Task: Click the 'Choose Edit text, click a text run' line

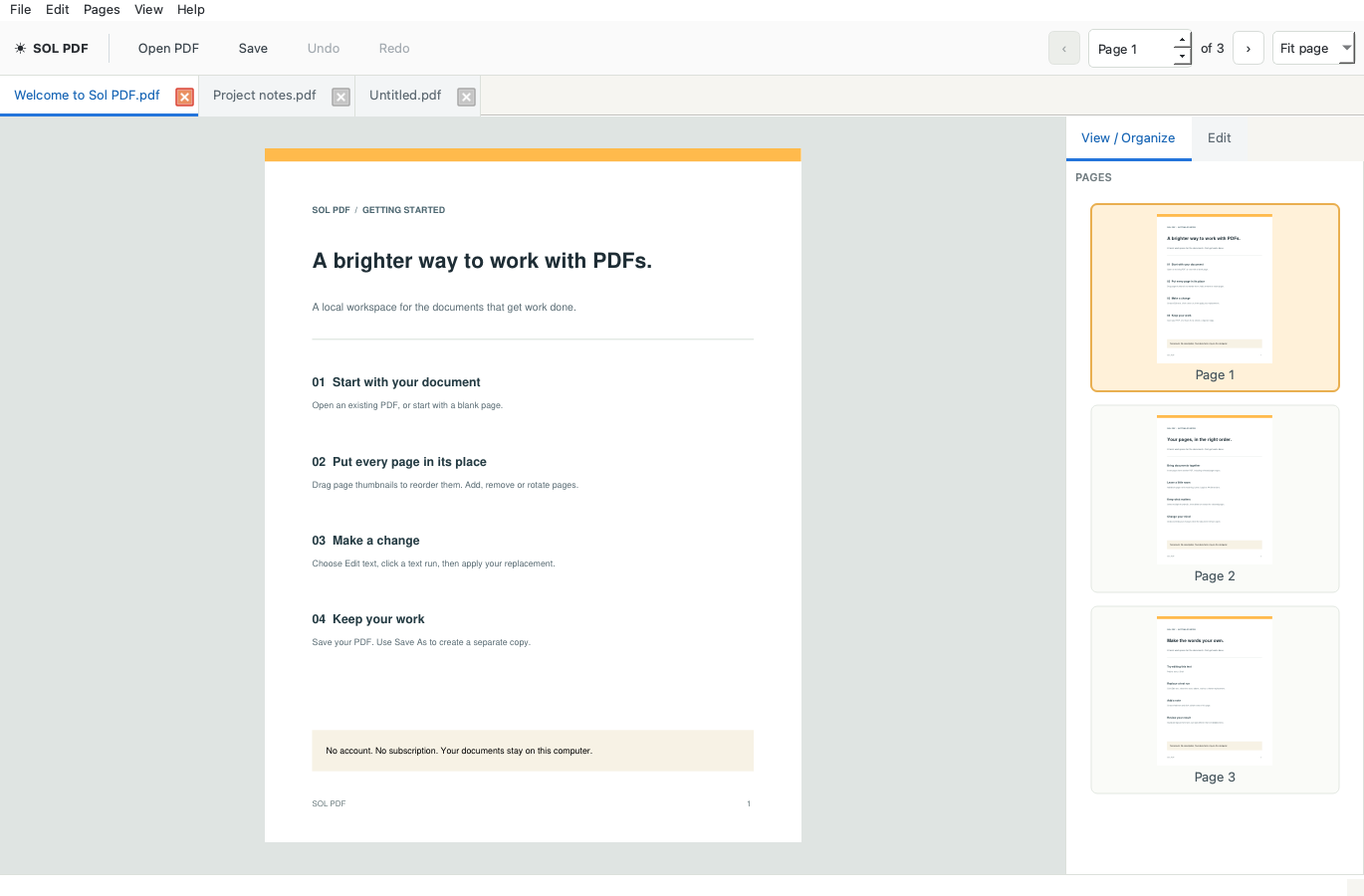Action: [434, 563]
